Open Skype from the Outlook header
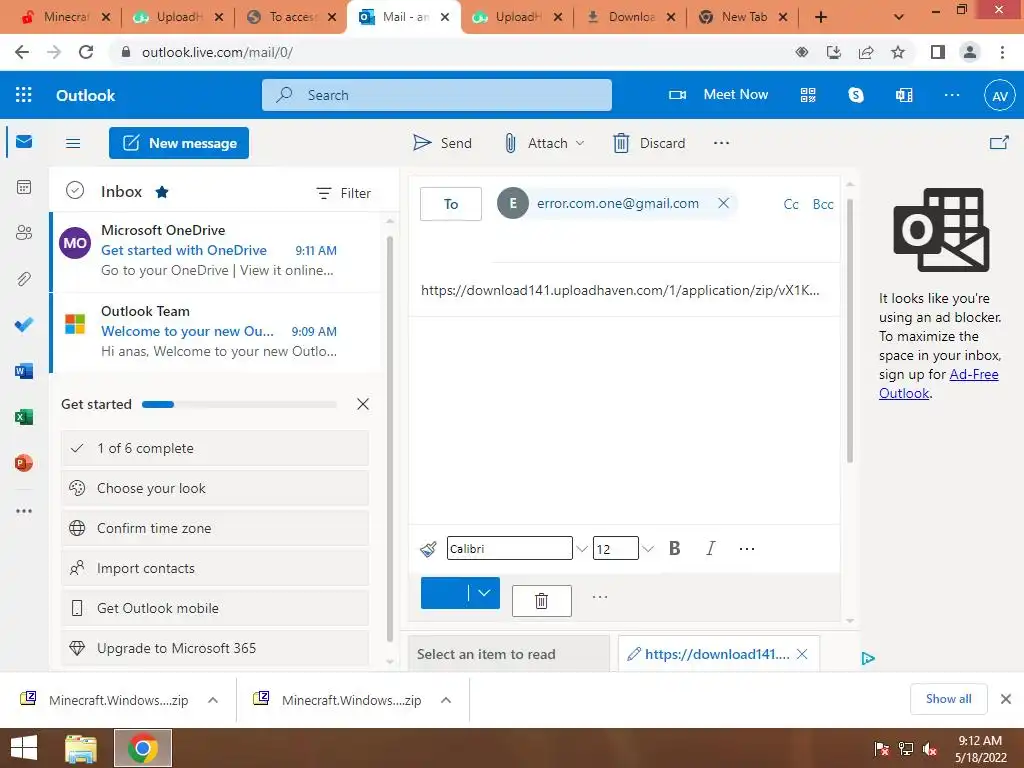The width and height of the screenshot is (1024, 768). tap(856, 95)
